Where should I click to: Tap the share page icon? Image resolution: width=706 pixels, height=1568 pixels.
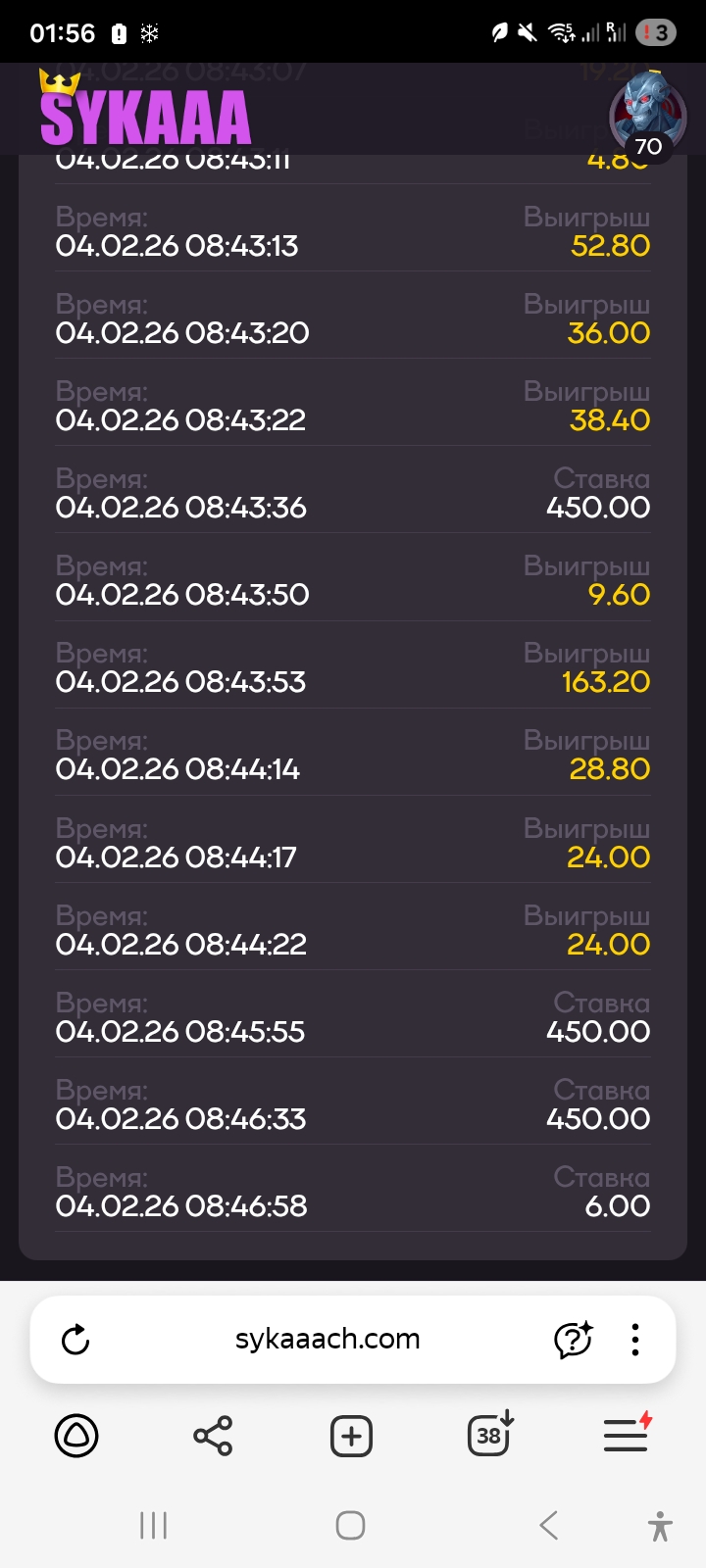[x=213, y=1437]
